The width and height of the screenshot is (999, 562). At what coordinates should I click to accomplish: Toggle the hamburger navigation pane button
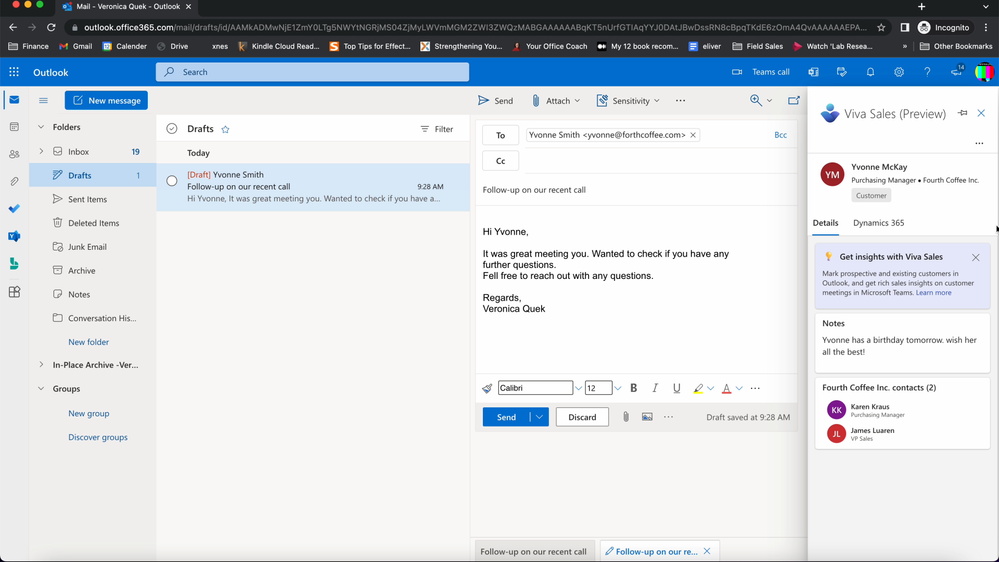pyautogui.click(x=43, y=101)
